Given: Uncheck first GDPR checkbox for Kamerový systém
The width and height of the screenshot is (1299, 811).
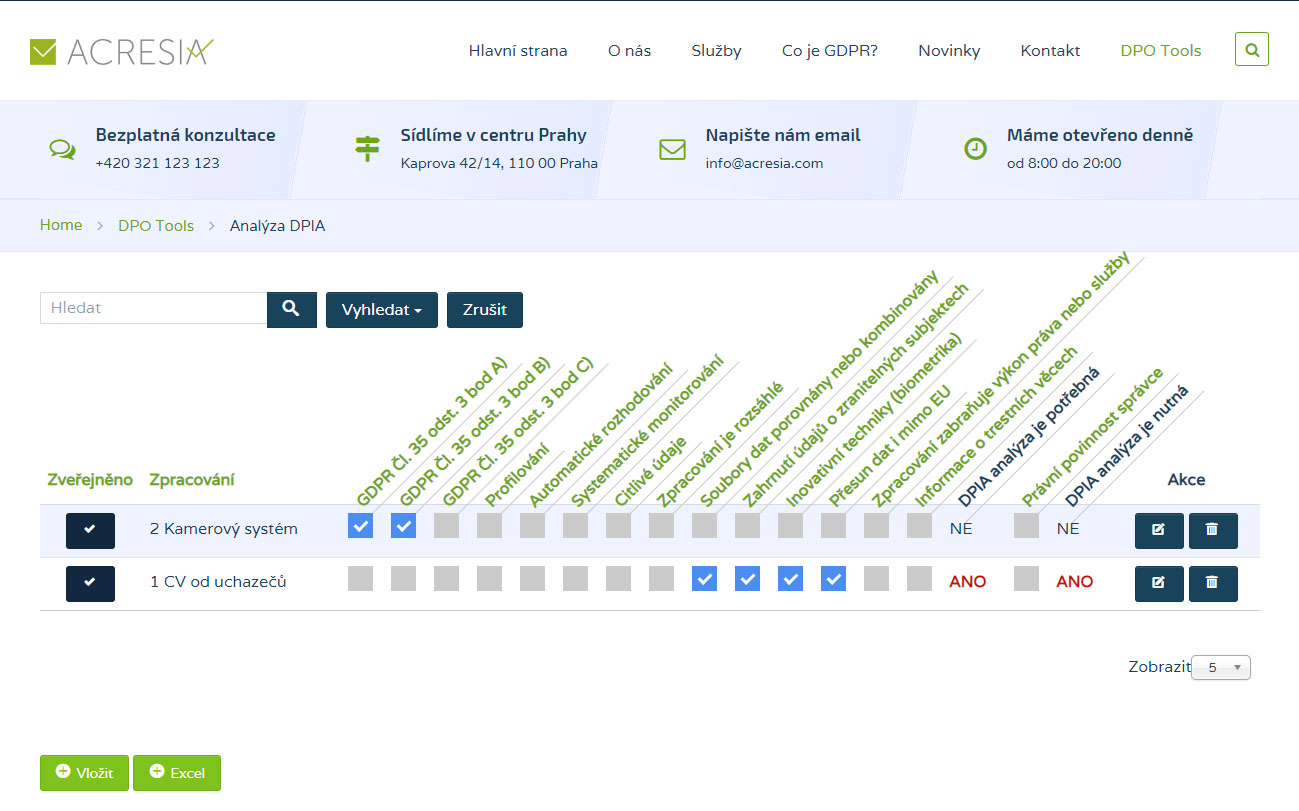Looking at the screenshot, I should [360, 526].
